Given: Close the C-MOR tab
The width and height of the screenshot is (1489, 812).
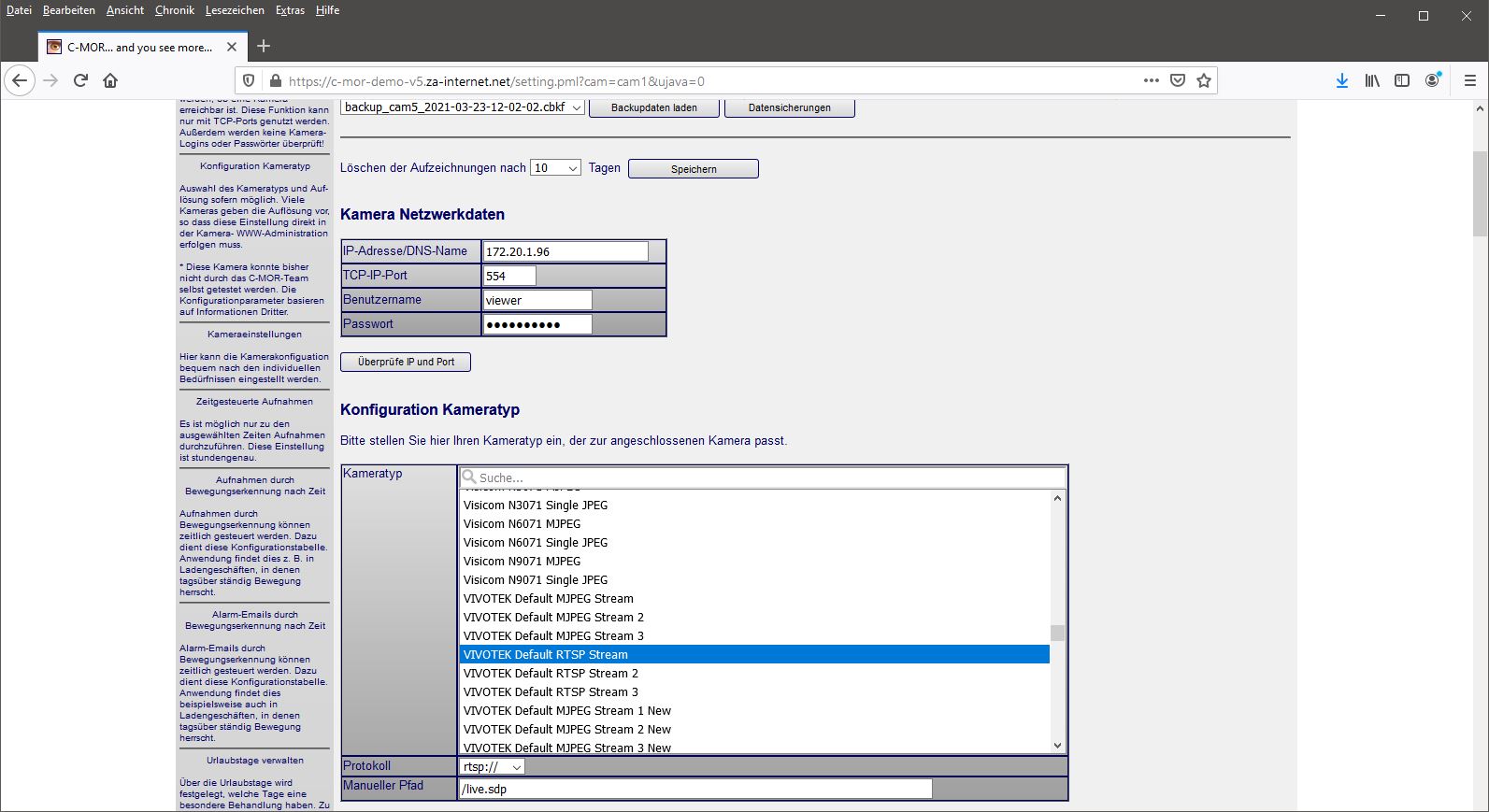Looking at the screenshot, I should click(232, 47).
